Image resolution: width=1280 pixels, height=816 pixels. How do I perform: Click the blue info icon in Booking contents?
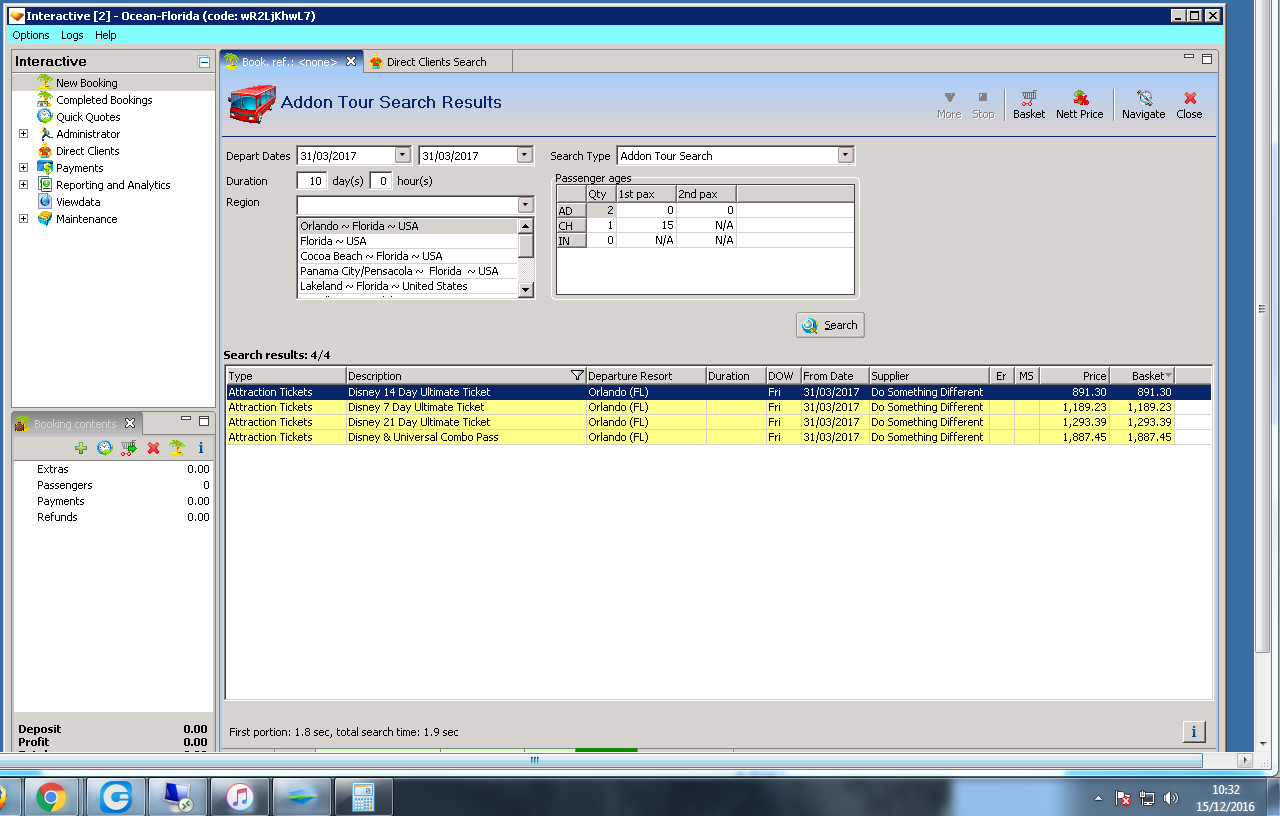201,448
